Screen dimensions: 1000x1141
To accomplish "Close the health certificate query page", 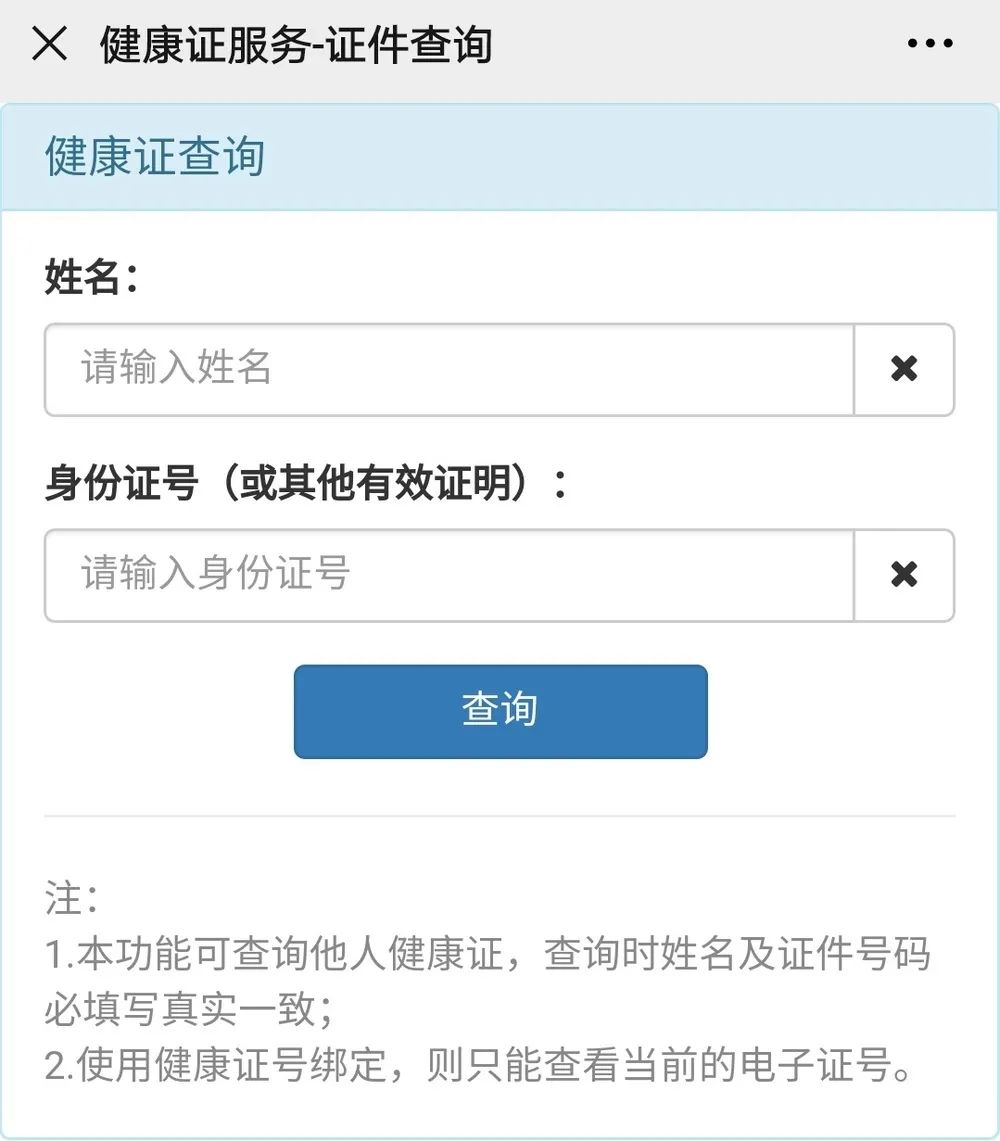I will point(50,44).
